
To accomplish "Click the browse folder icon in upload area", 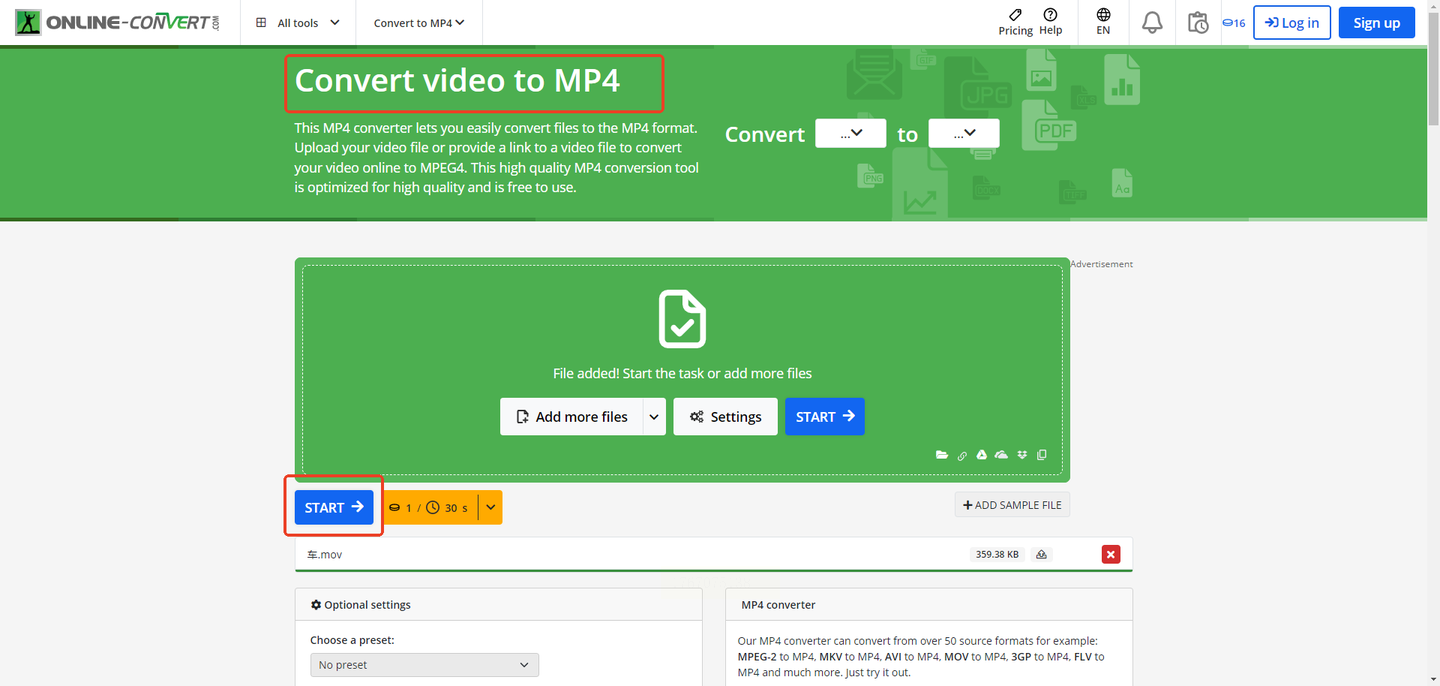I will pos(942,455).
